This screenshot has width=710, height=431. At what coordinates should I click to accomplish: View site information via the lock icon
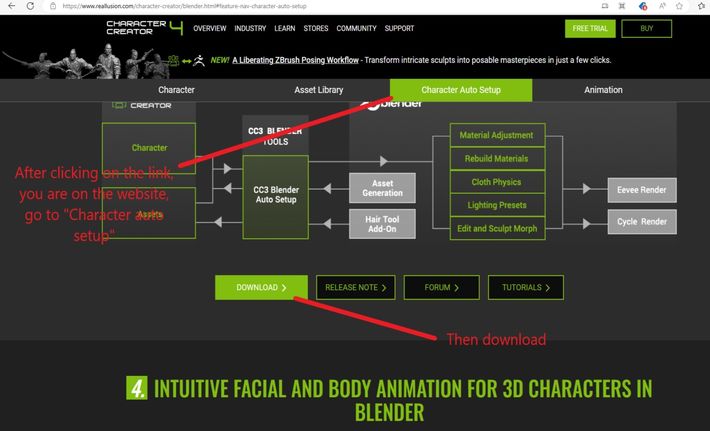[53, 6]
